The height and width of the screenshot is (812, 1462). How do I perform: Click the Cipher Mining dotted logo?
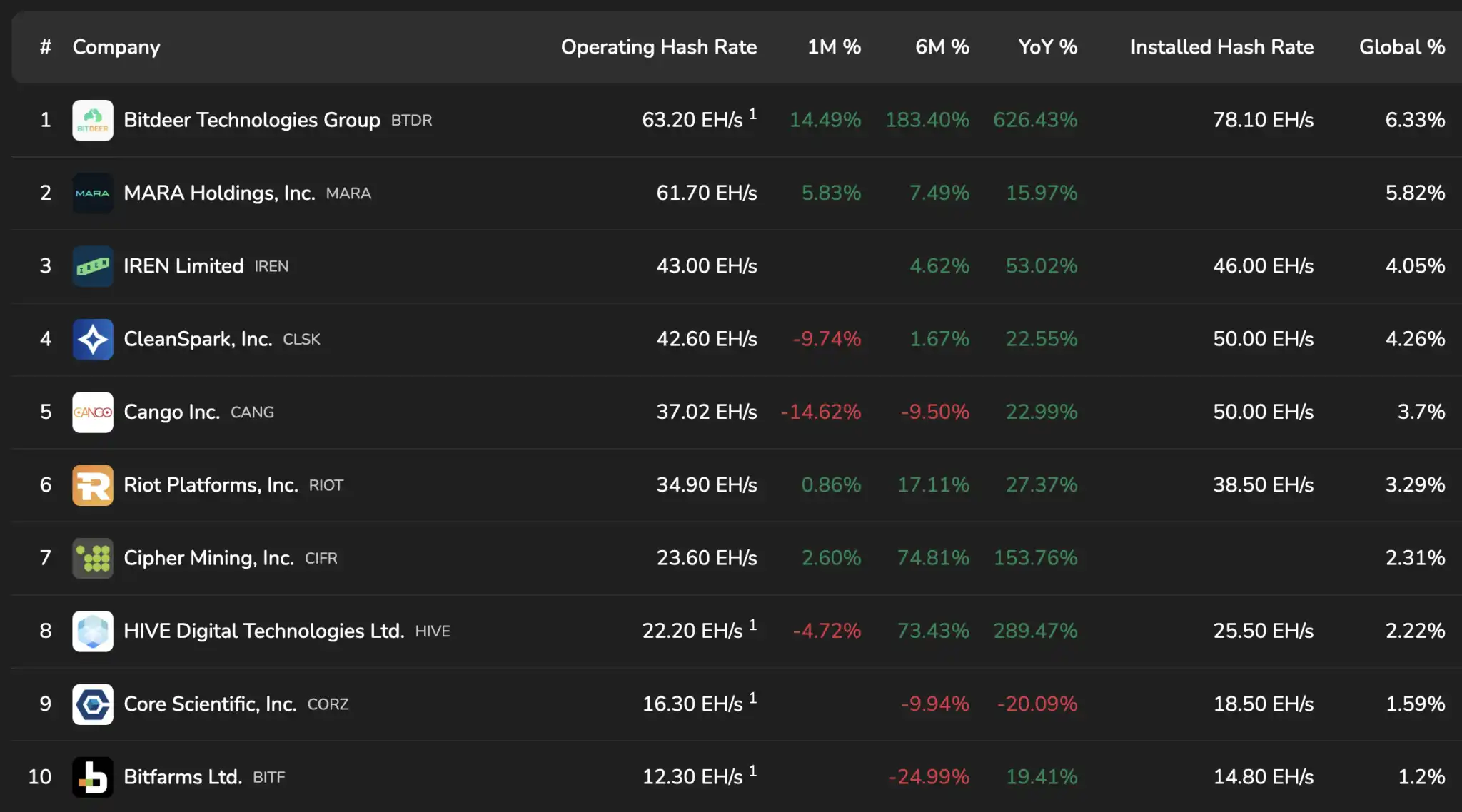(x=93, y=558)
